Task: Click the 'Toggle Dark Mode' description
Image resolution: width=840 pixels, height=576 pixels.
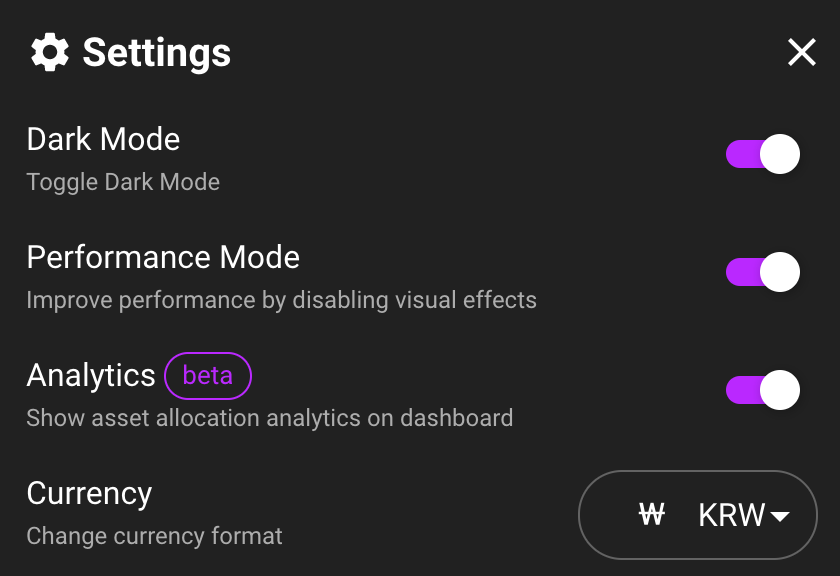Action: pos(123,182)
